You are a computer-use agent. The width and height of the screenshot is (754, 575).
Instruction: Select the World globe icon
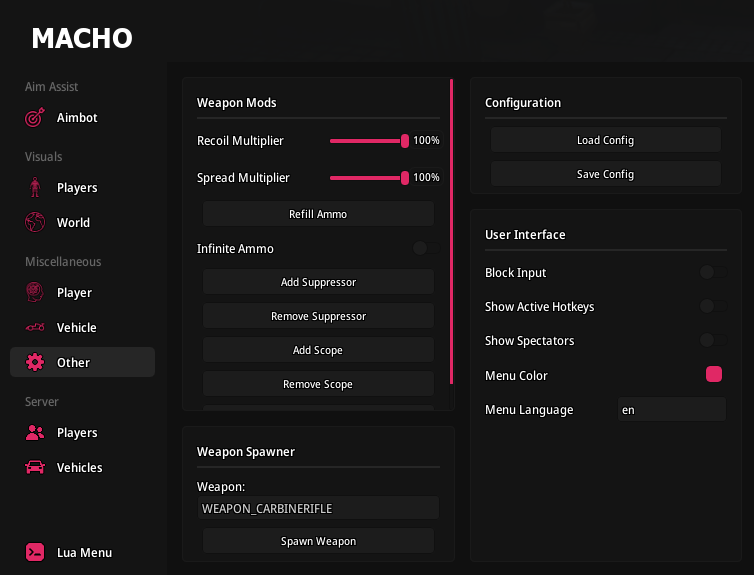35,223
